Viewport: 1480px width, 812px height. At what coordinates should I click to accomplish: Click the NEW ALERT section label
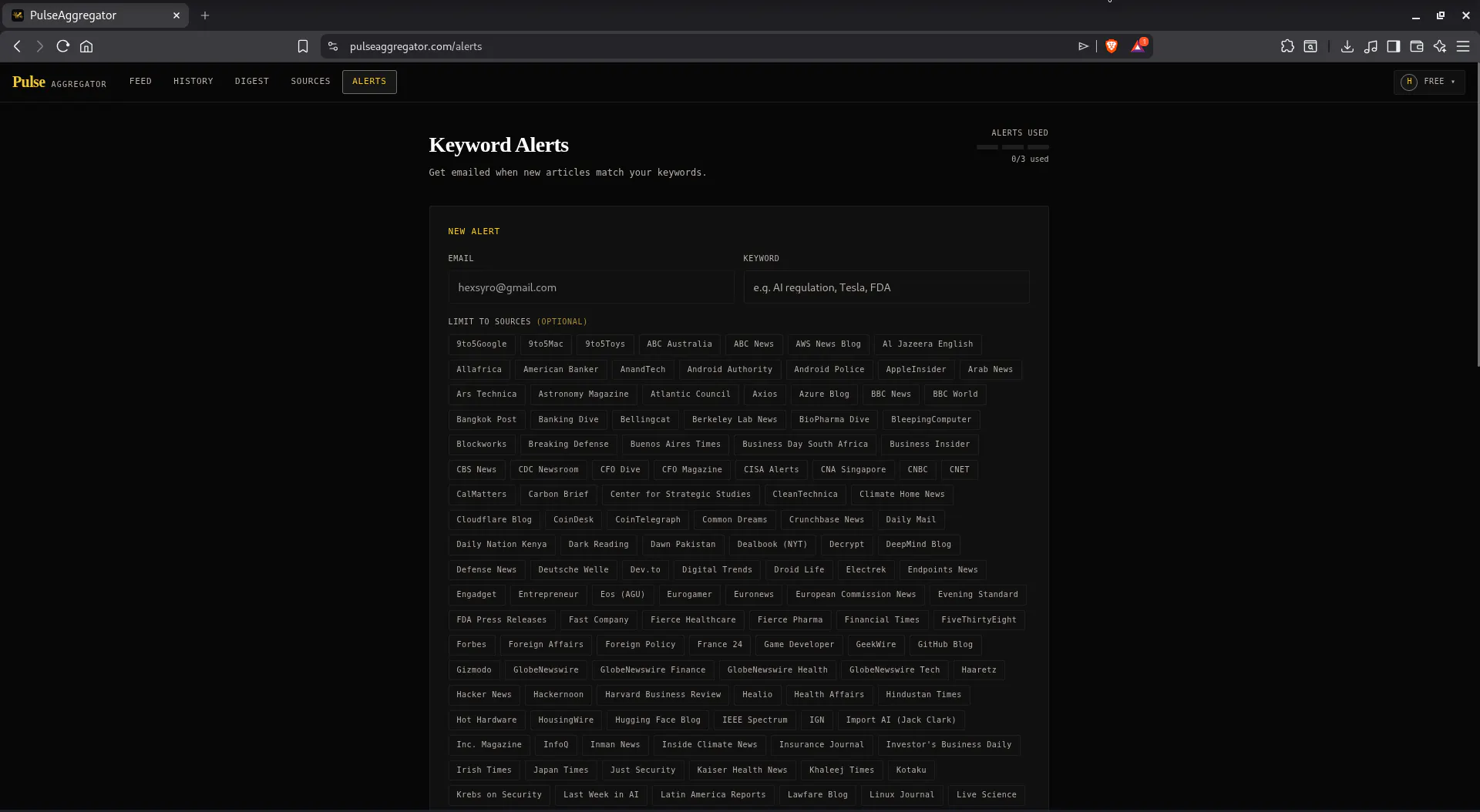pyautogui.click(x=474, y=232)
